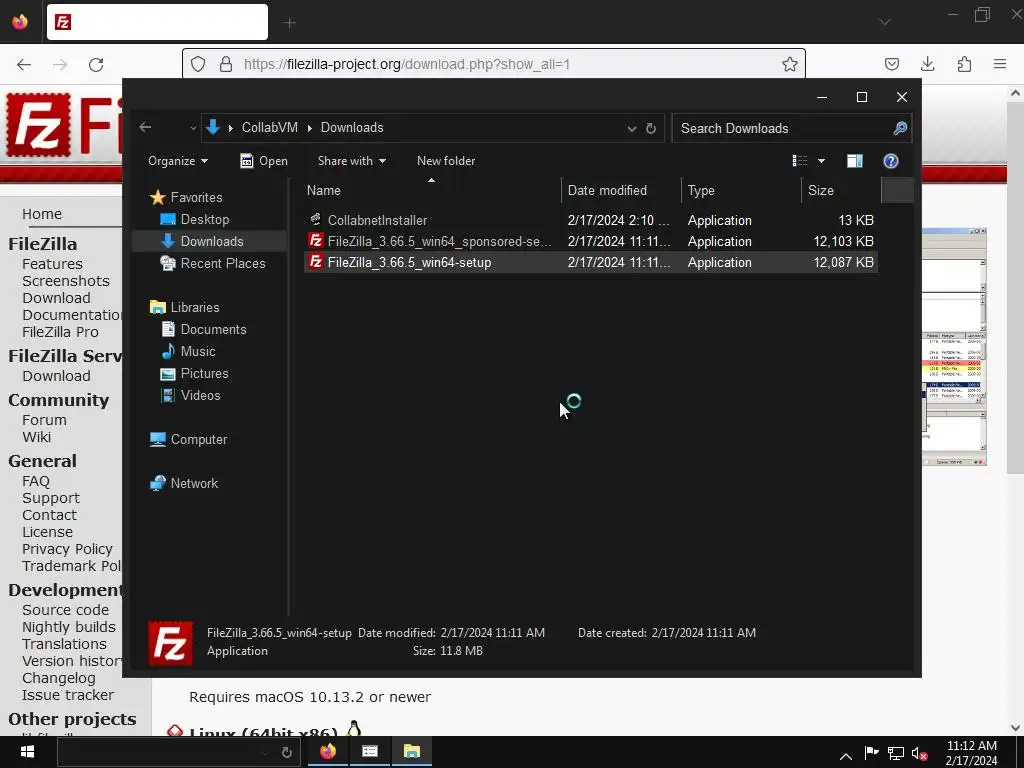1024x768 pixels.
Task: Click the site security padlock icon
Action: tap(226, 64)
